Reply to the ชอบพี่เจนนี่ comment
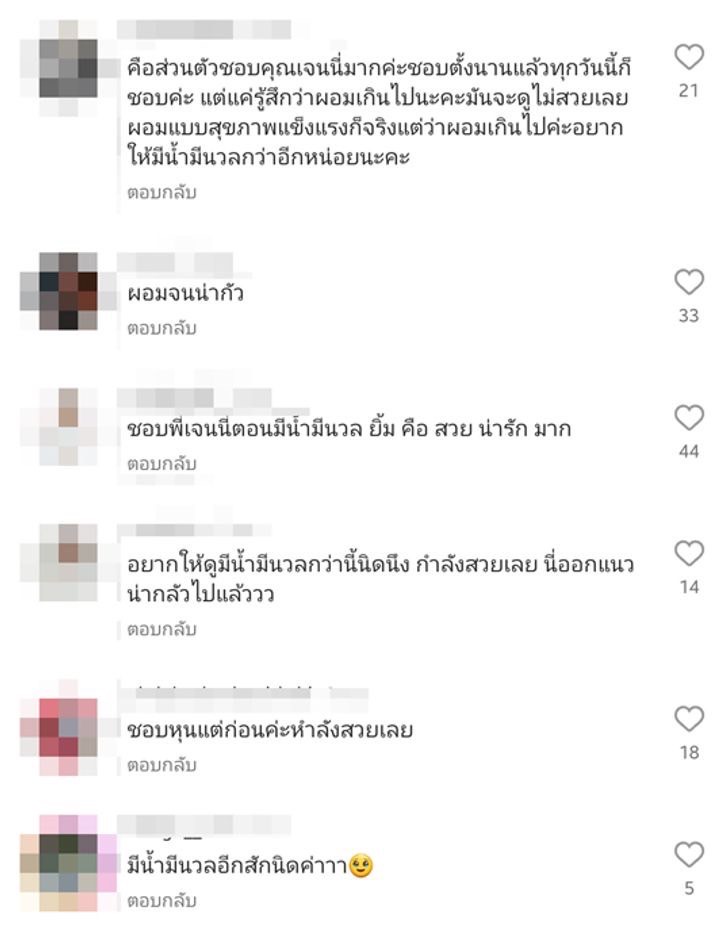This screenshot has width=728, height=947. click(161, 464)
